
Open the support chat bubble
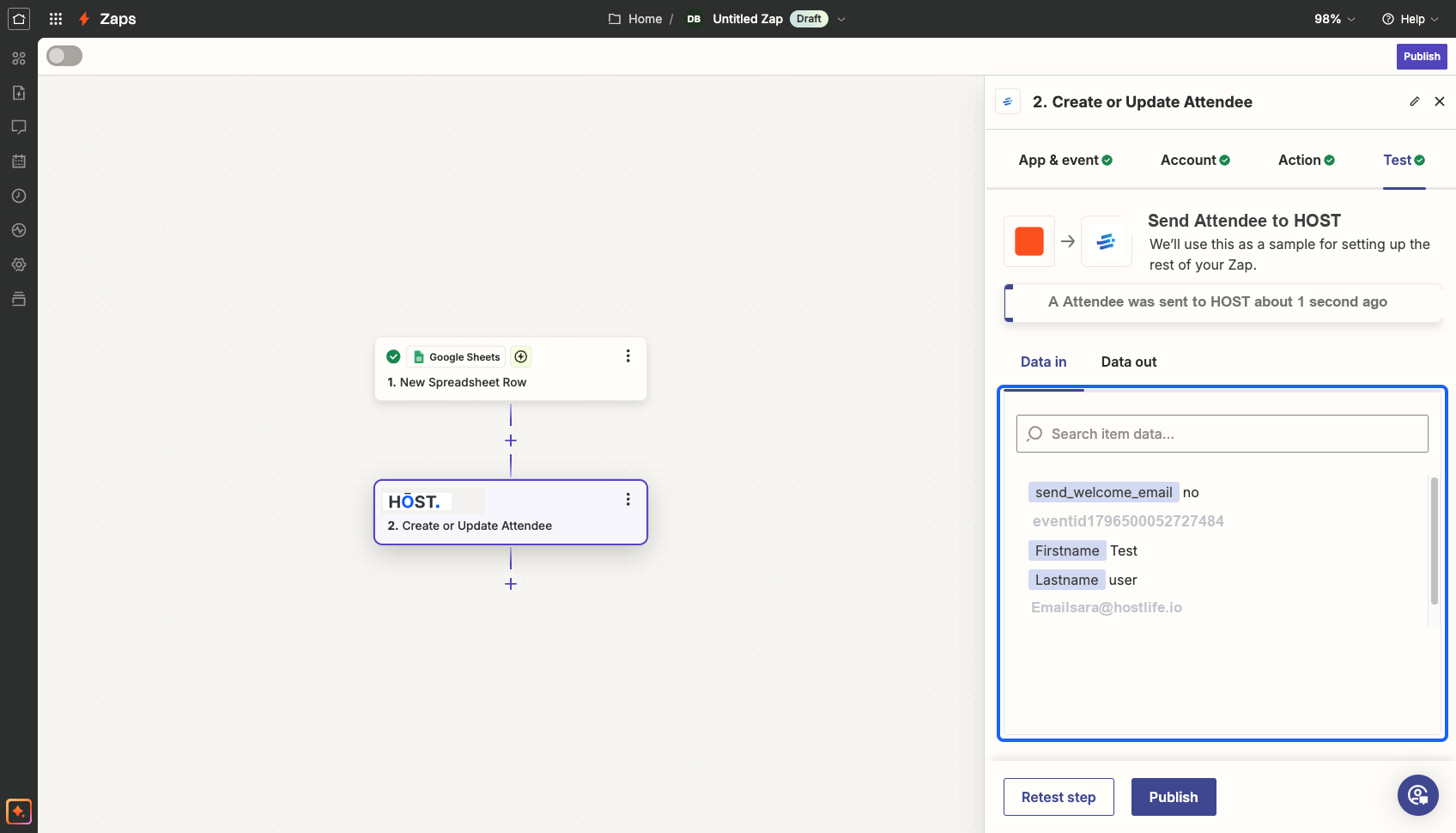pos(1418,795)
